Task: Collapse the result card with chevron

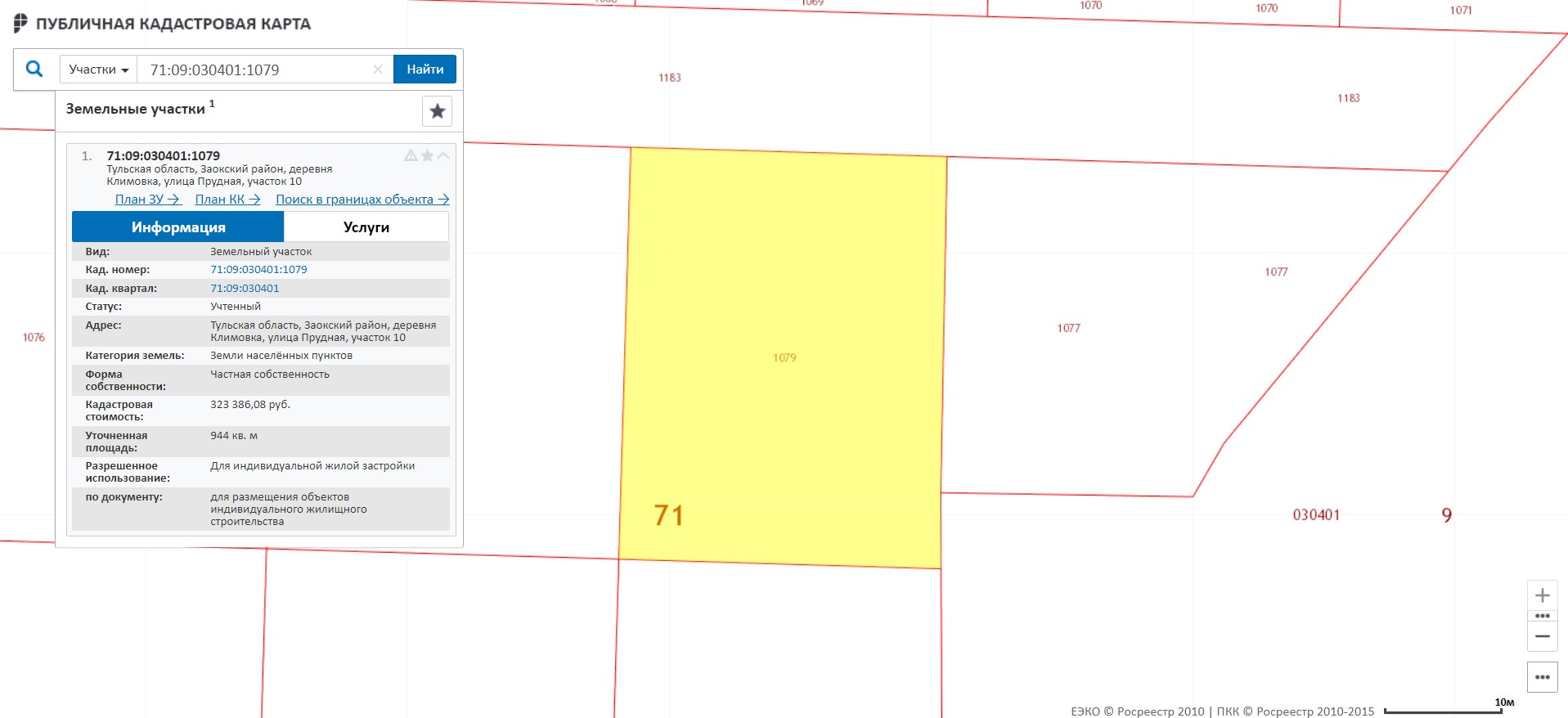Action: click(443, 155)
